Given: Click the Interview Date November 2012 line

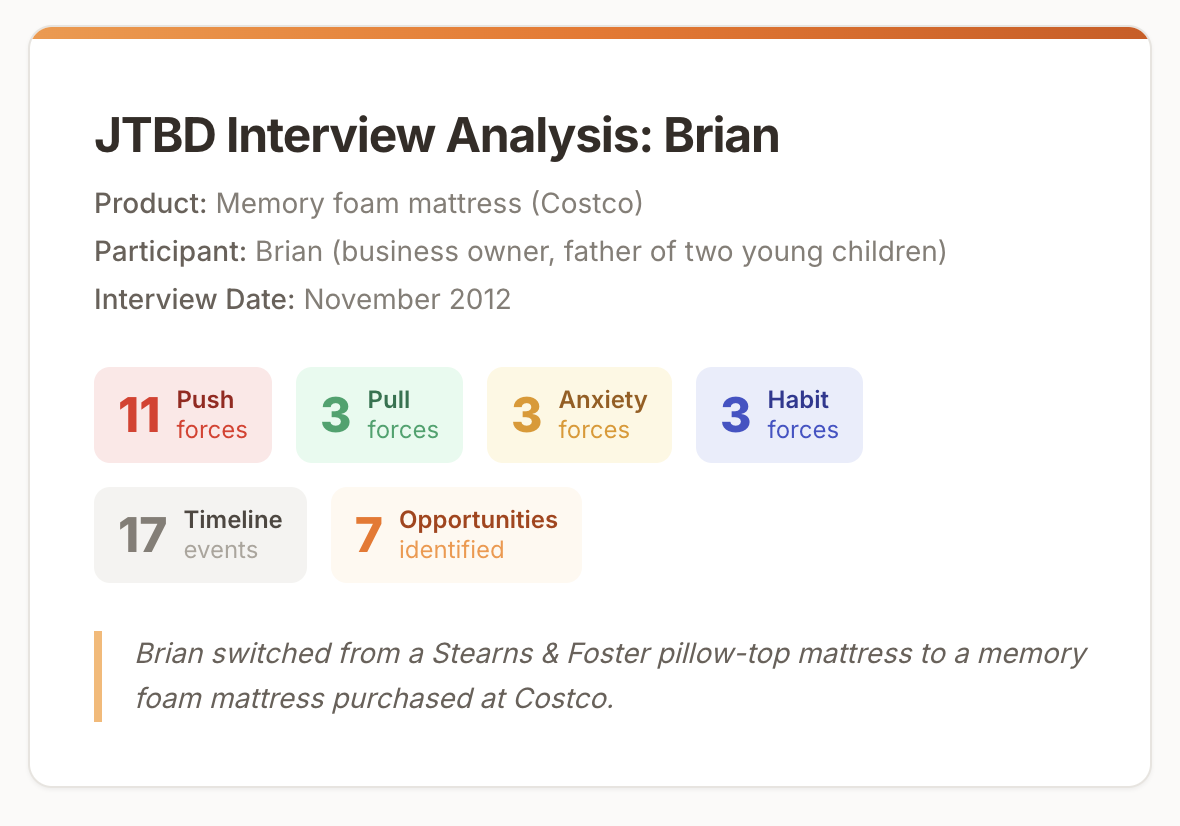Looking at the screenshot, I should pos(303,299).
